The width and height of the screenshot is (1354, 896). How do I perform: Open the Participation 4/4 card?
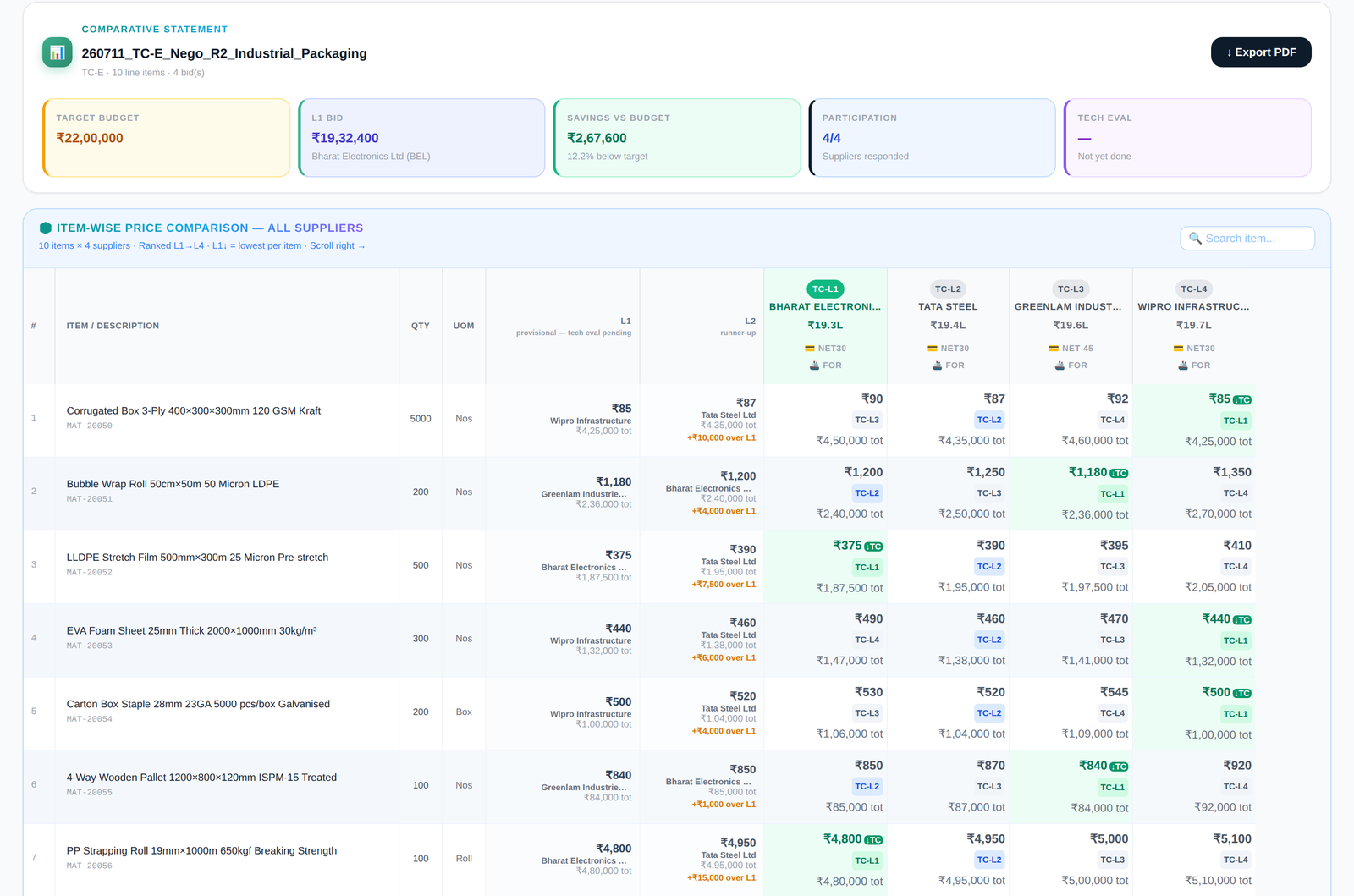click(x=932, y=138)
